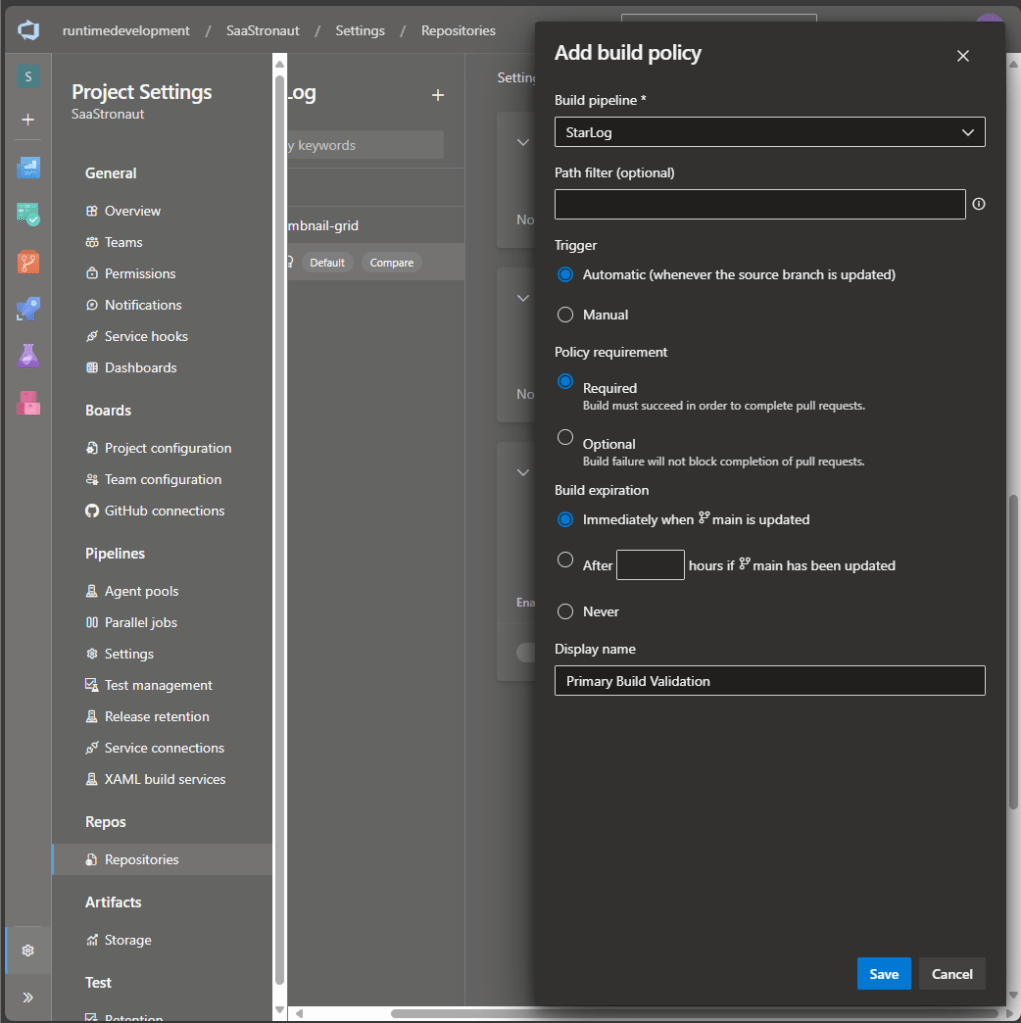1021x1023 pixels.
Task: Expand the left navigation rail chevrons
Action: click(28, 997)
